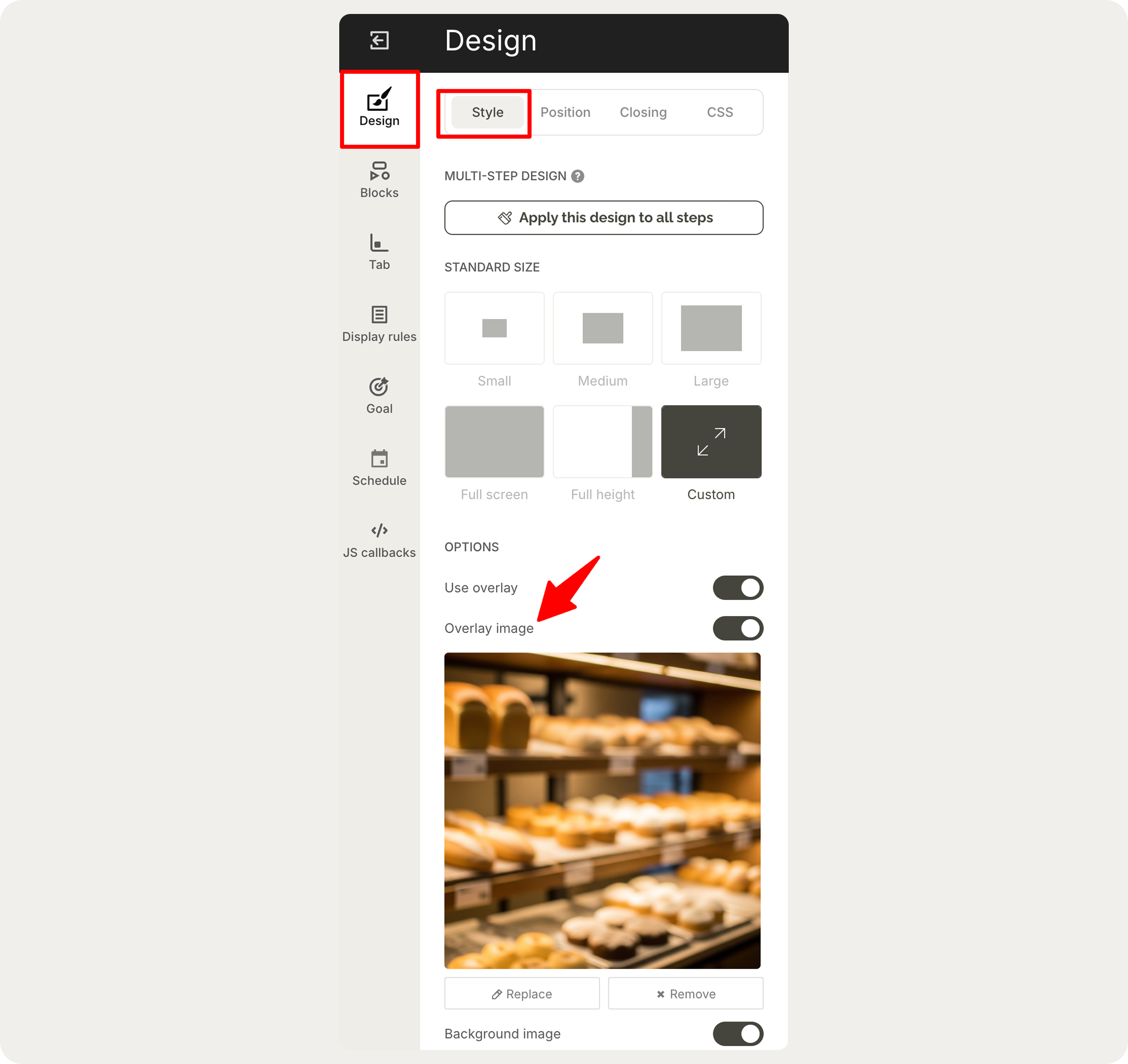Image resolution: width=1128 pixels, height=1064 pixels.
Task: Open the Schedule section in sidebar
Action: click(379, 468)
